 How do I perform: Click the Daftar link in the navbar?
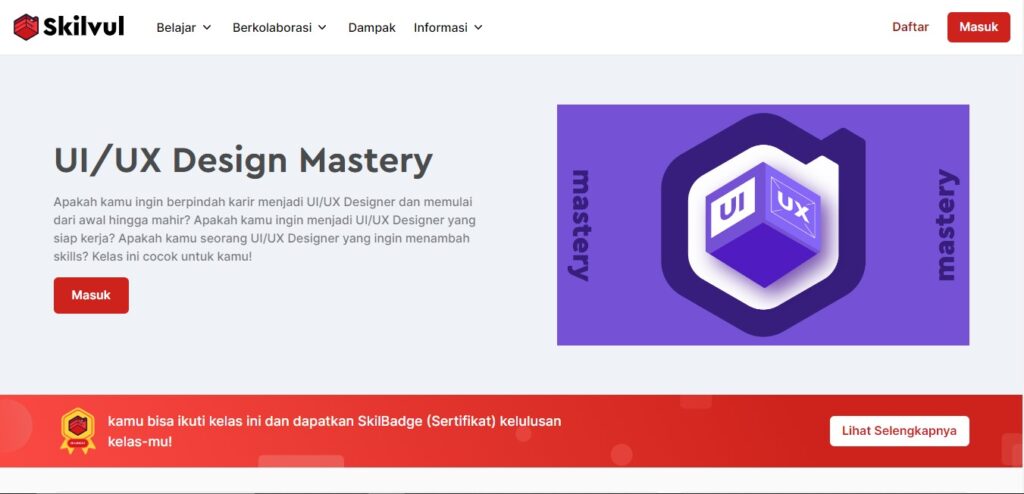(x=910, y=27)
